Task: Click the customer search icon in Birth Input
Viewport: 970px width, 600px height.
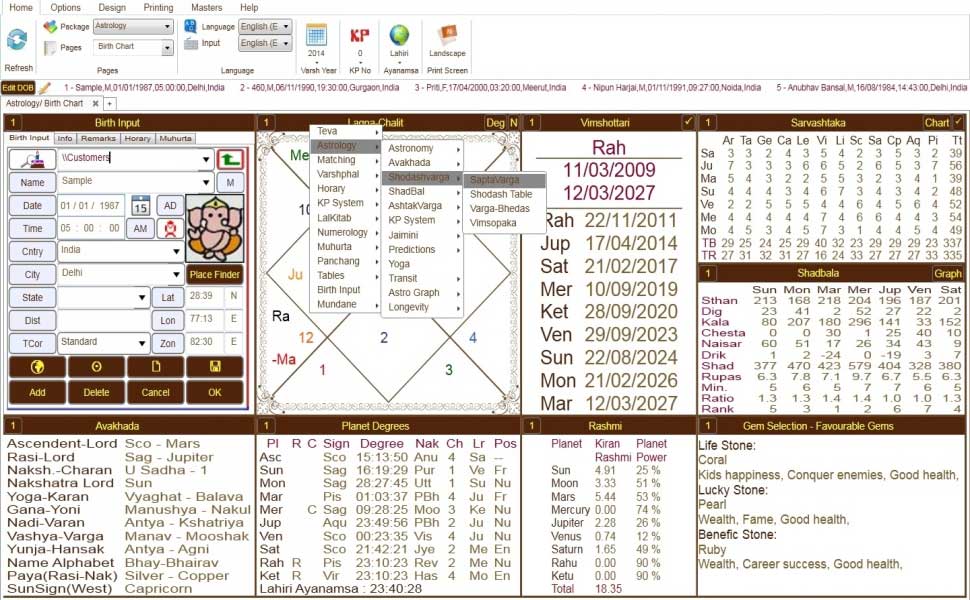Action: [x=32, y=160]
